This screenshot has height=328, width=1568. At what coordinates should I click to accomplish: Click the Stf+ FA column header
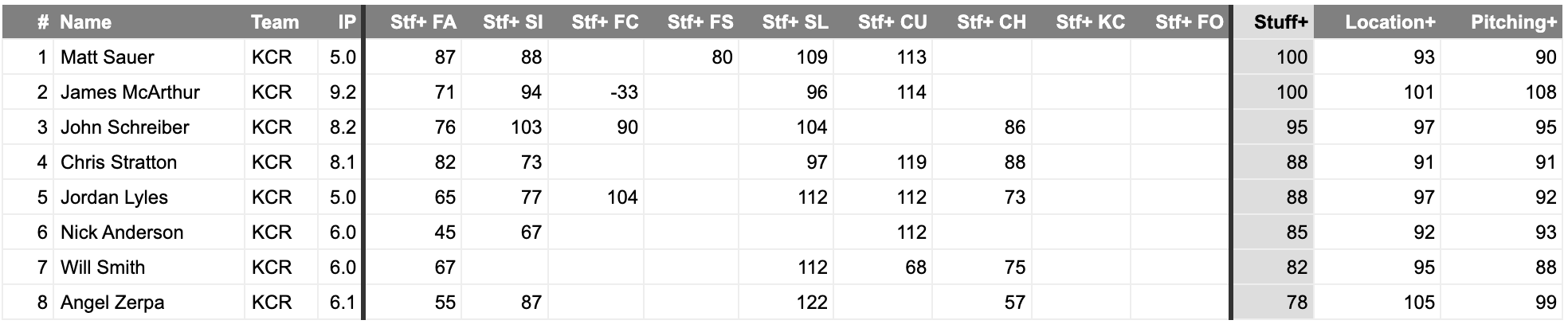click(423, 22)
